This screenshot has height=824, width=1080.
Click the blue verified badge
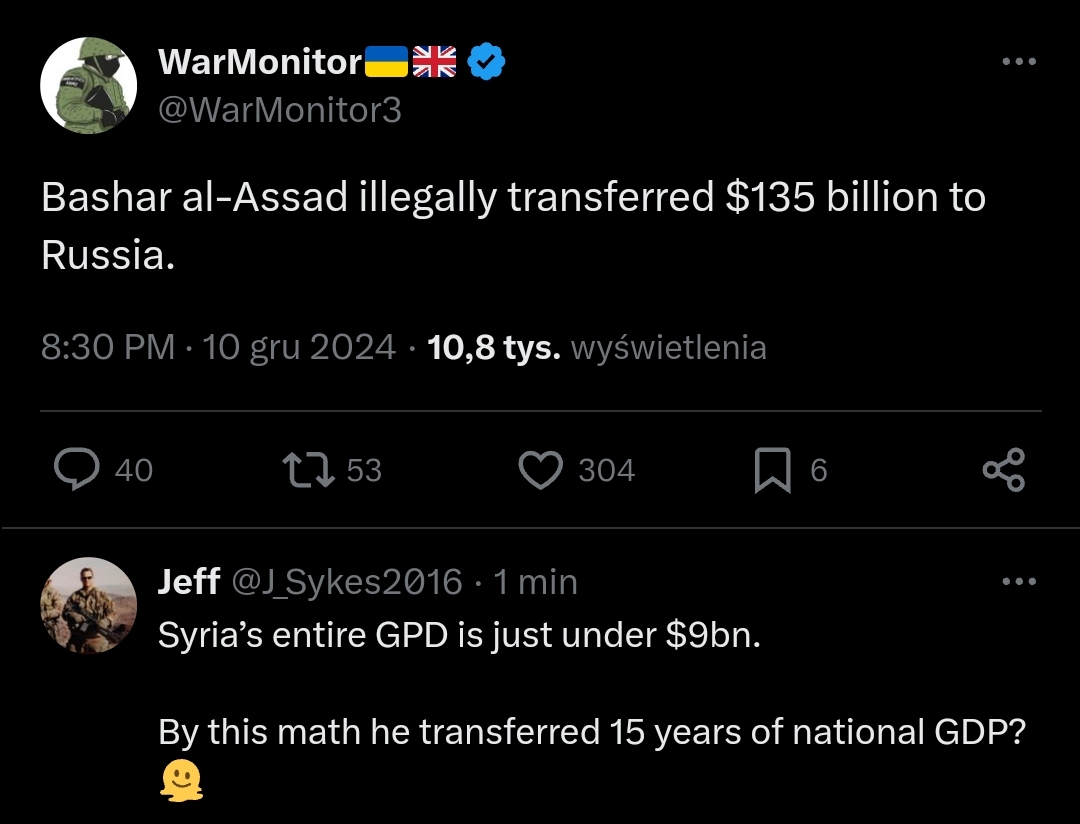(486, 63)
